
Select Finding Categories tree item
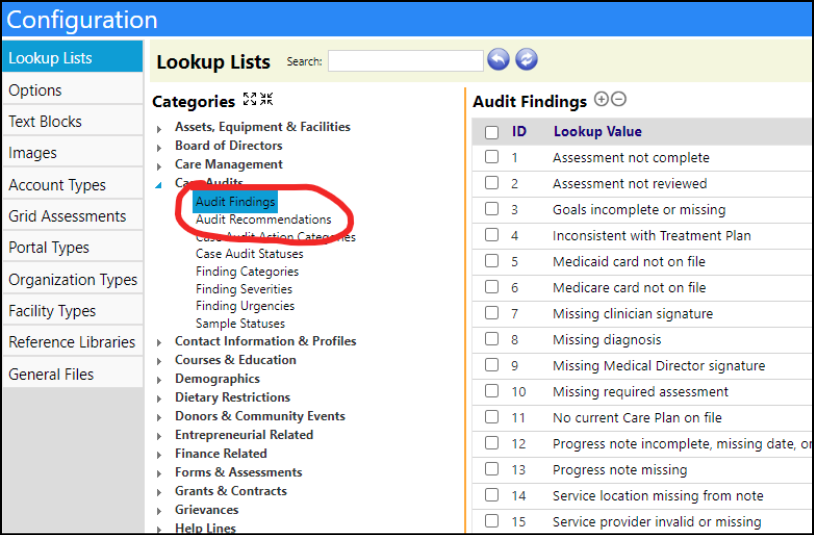[x=247, y=271]
